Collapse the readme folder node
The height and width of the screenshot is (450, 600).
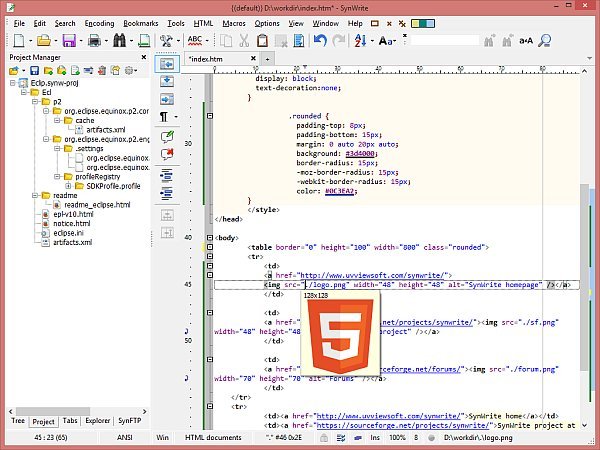[35, 195]
